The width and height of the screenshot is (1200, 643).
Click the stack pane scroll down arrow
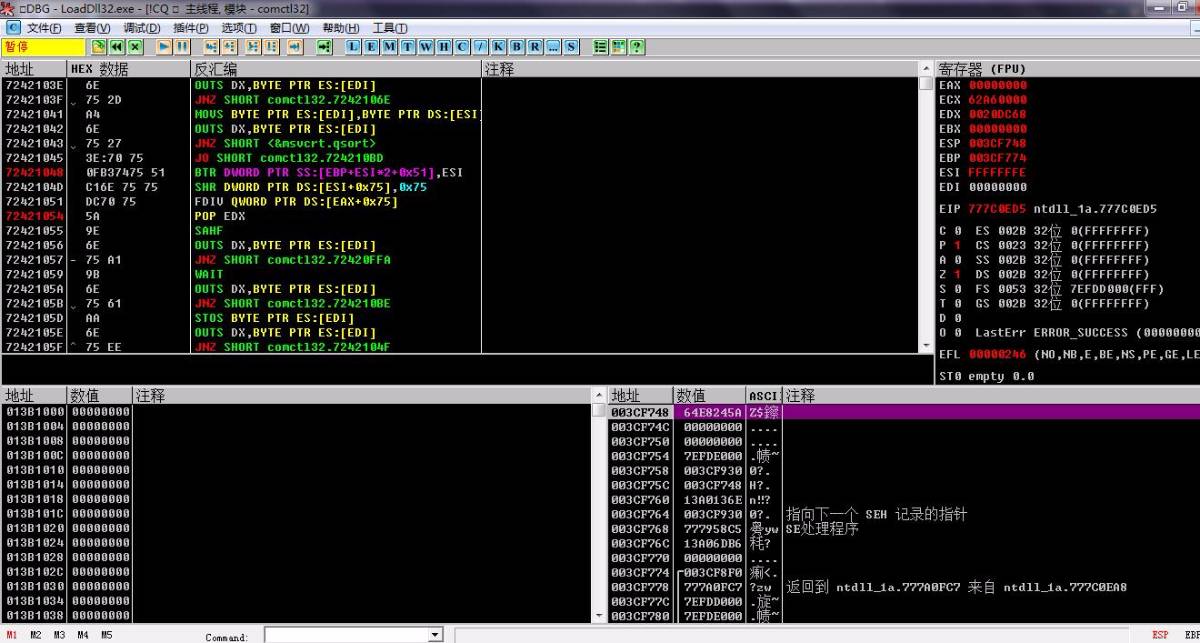click(x=599, y=616)
